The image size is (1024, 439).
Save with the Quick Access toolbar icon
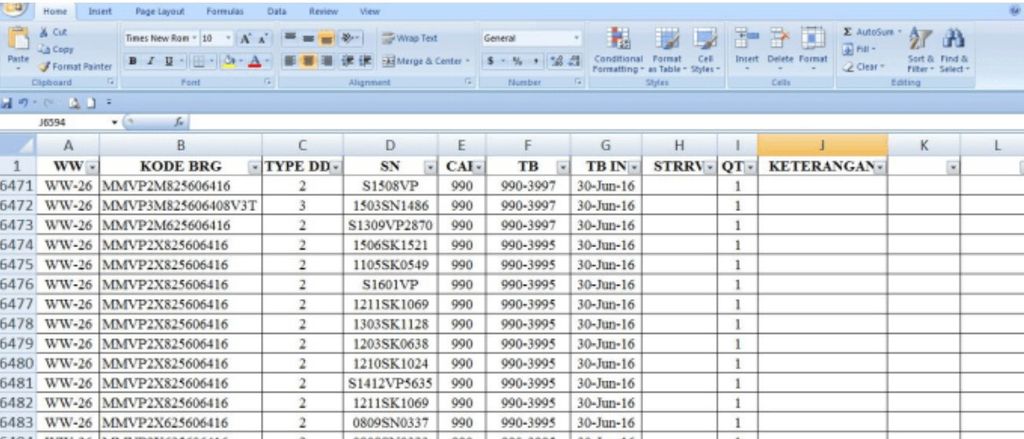coord(7,102)
